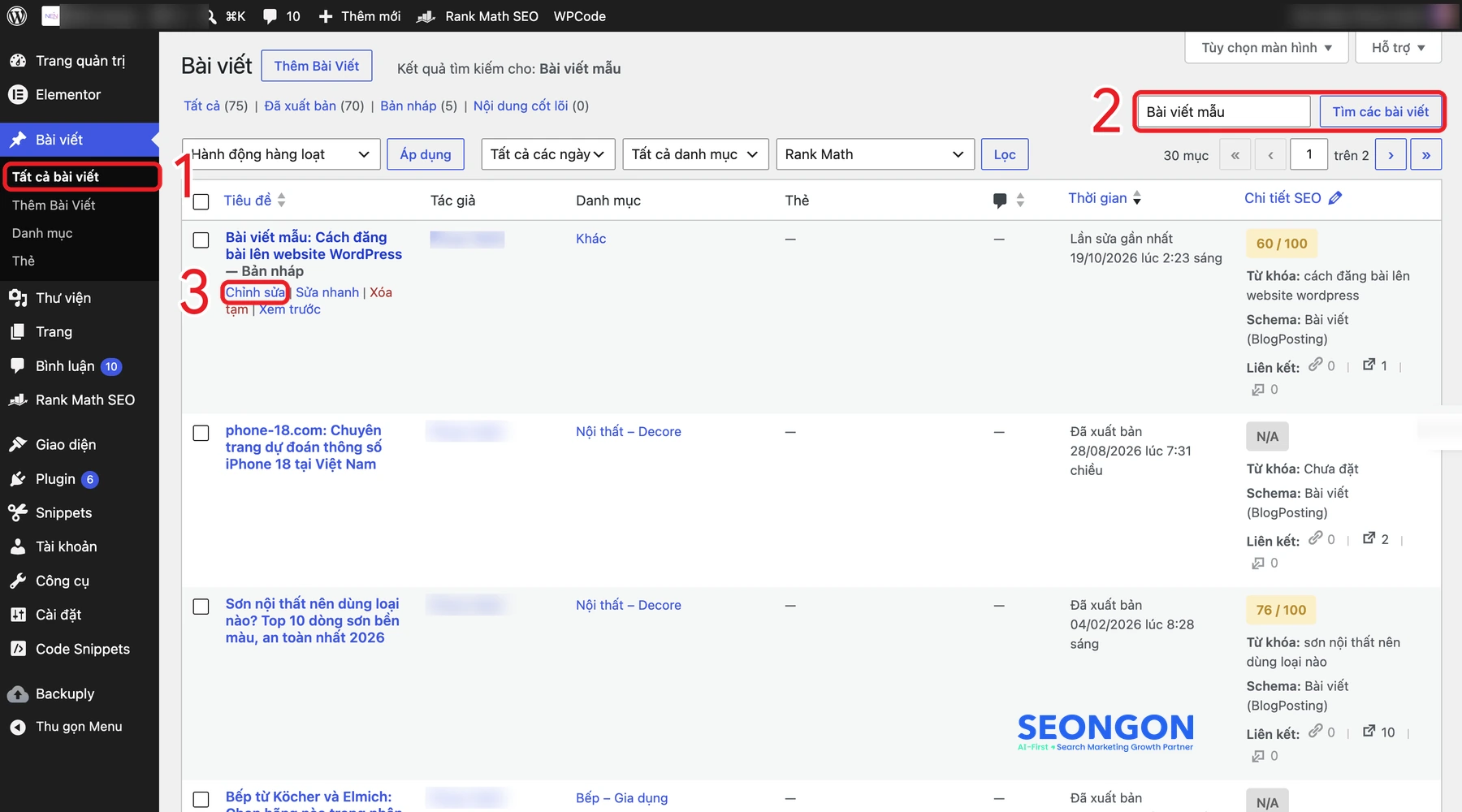Click the WordPress logo icon in admin bar
The width and height of the screenshot is (1462, 812).
[x=16, y=16]
